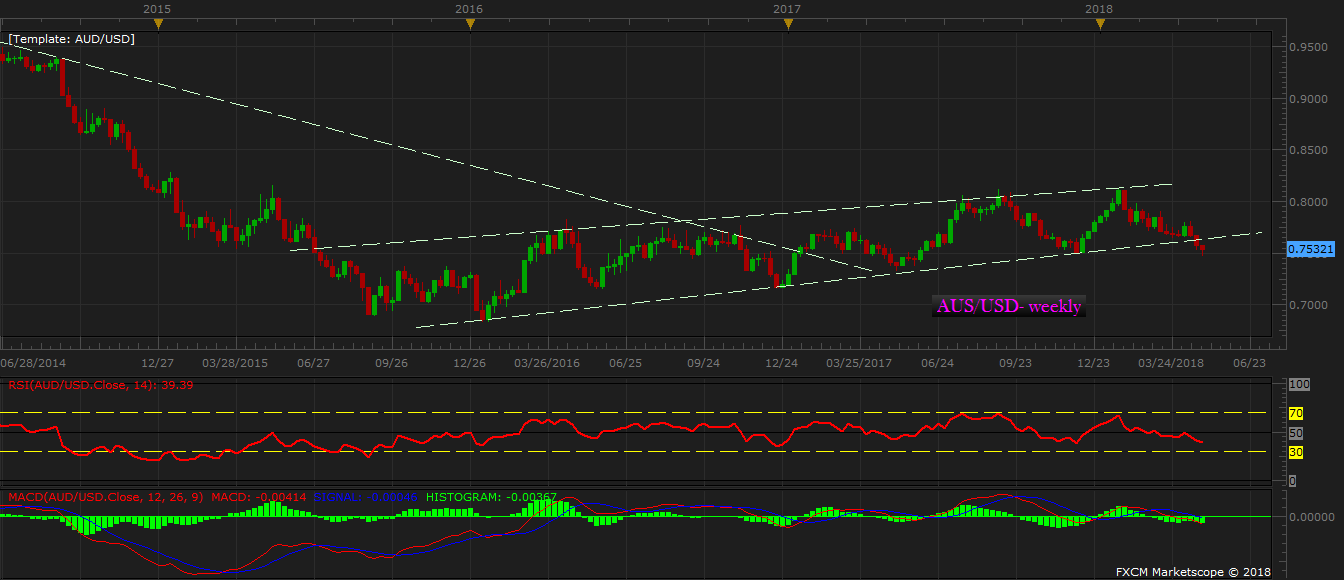This screenshot has height=580, width=1344.
Task: Click the MACD 0.00000 axis value
Action: click(1310, 517)
